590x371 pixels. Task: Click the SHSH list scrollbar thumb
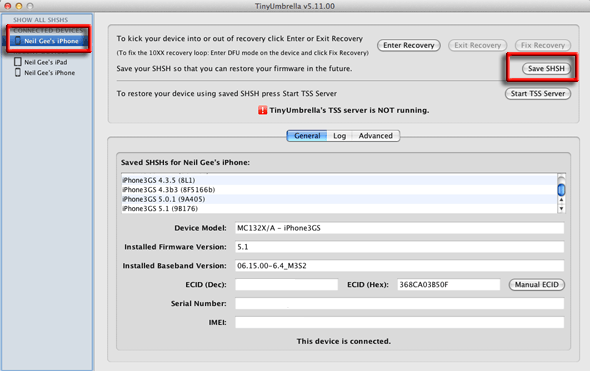(x=561, y=189)
